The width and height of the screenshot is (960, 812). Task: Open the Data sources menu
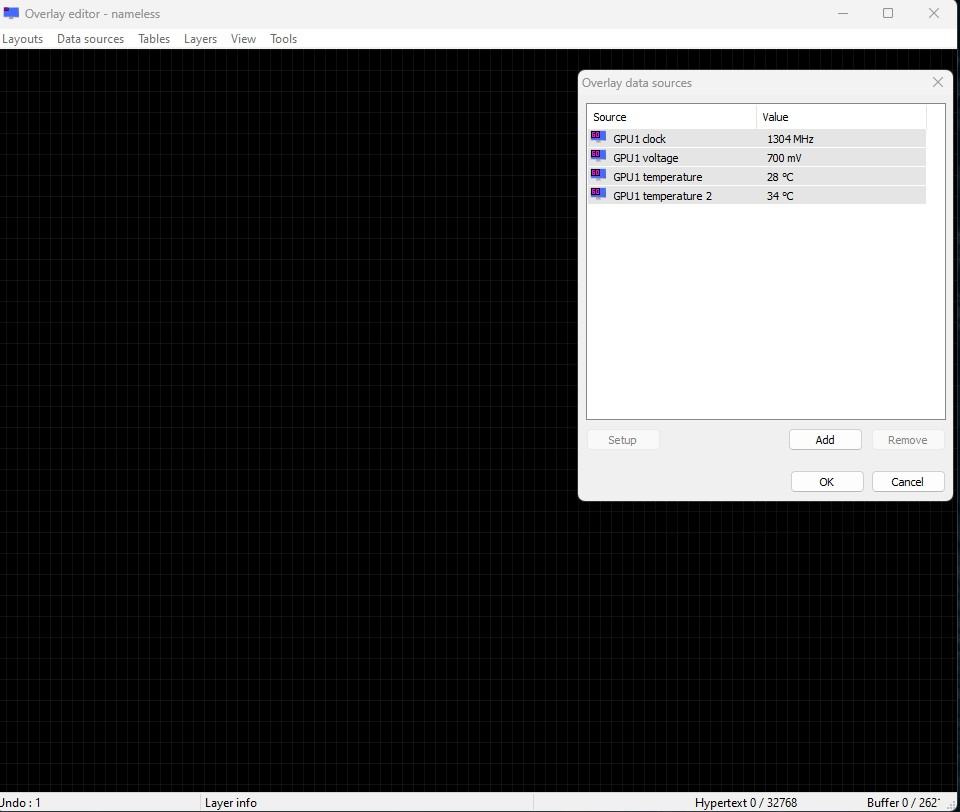(90, 39)
